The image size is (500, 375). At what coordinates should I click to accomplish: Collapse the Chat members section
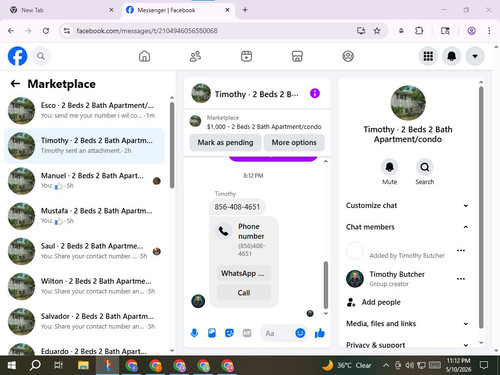[407, 227]
